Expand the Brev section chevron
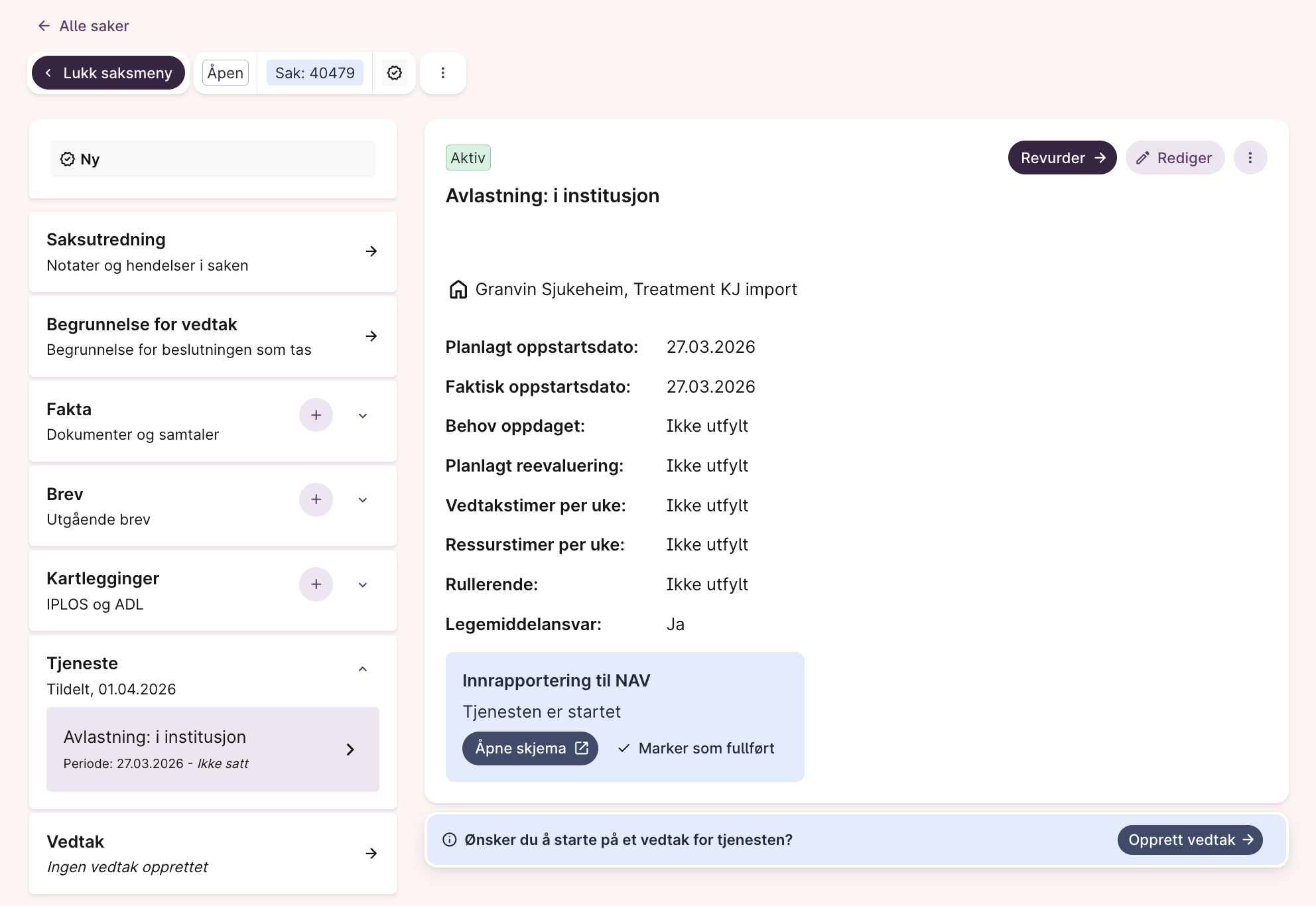Image resolution: width=1316 pixels, height=906 pixels. click(363, 500)
